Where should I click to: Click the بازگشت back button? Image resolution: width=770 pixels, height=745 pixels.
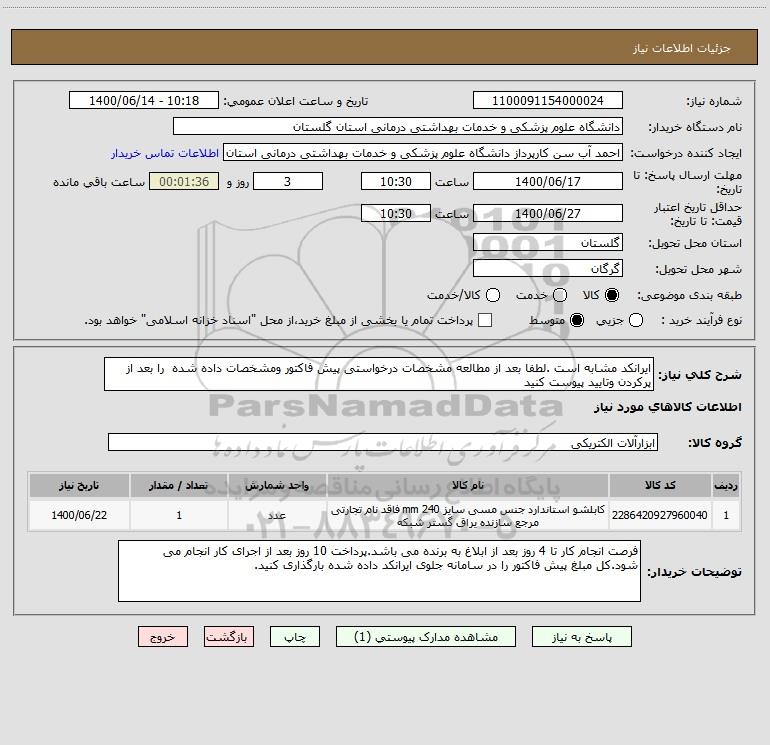click(229, 637)
